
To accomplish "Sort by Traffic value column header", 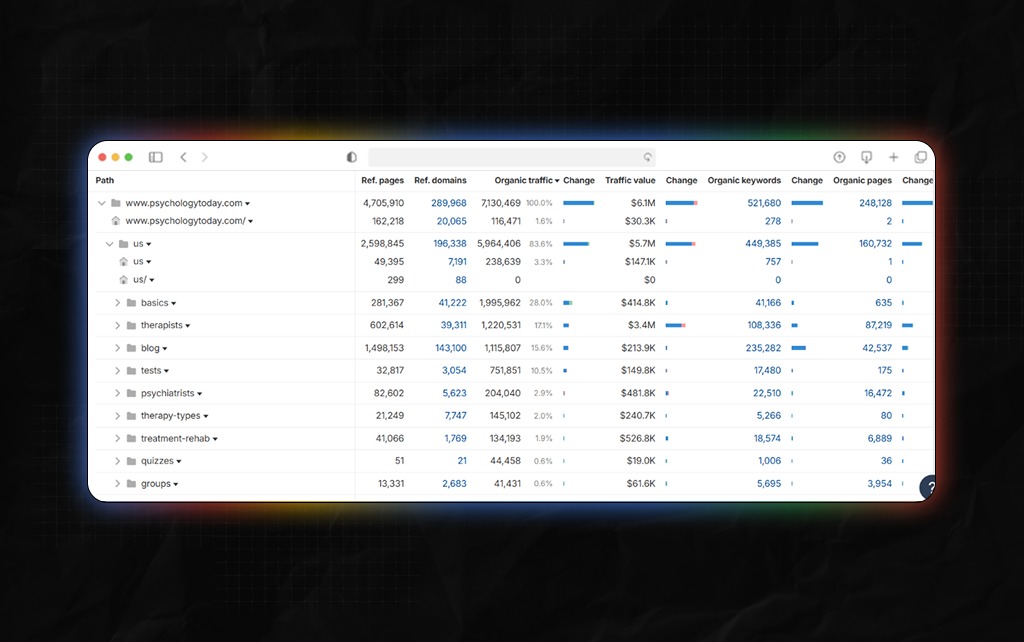I will (x=630, y=180).
